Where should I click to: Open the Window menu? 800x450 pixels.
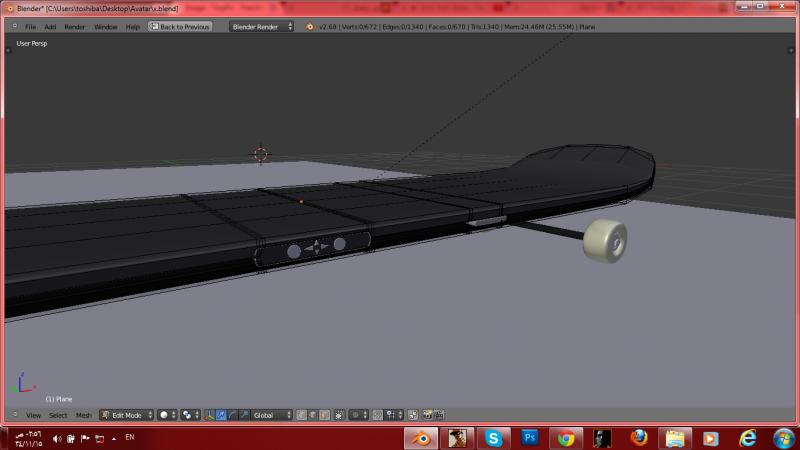pos(106,27)
